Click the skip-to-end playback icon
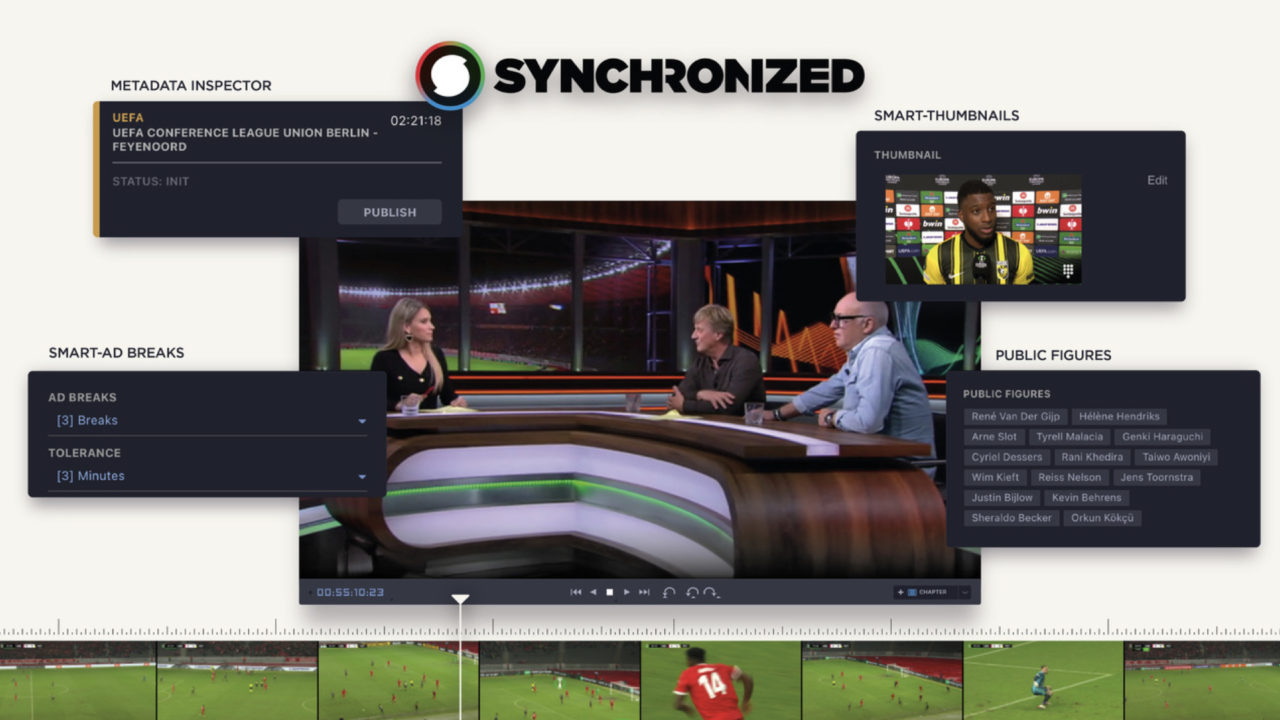The image size is (1280, 720). pos(645,591)
